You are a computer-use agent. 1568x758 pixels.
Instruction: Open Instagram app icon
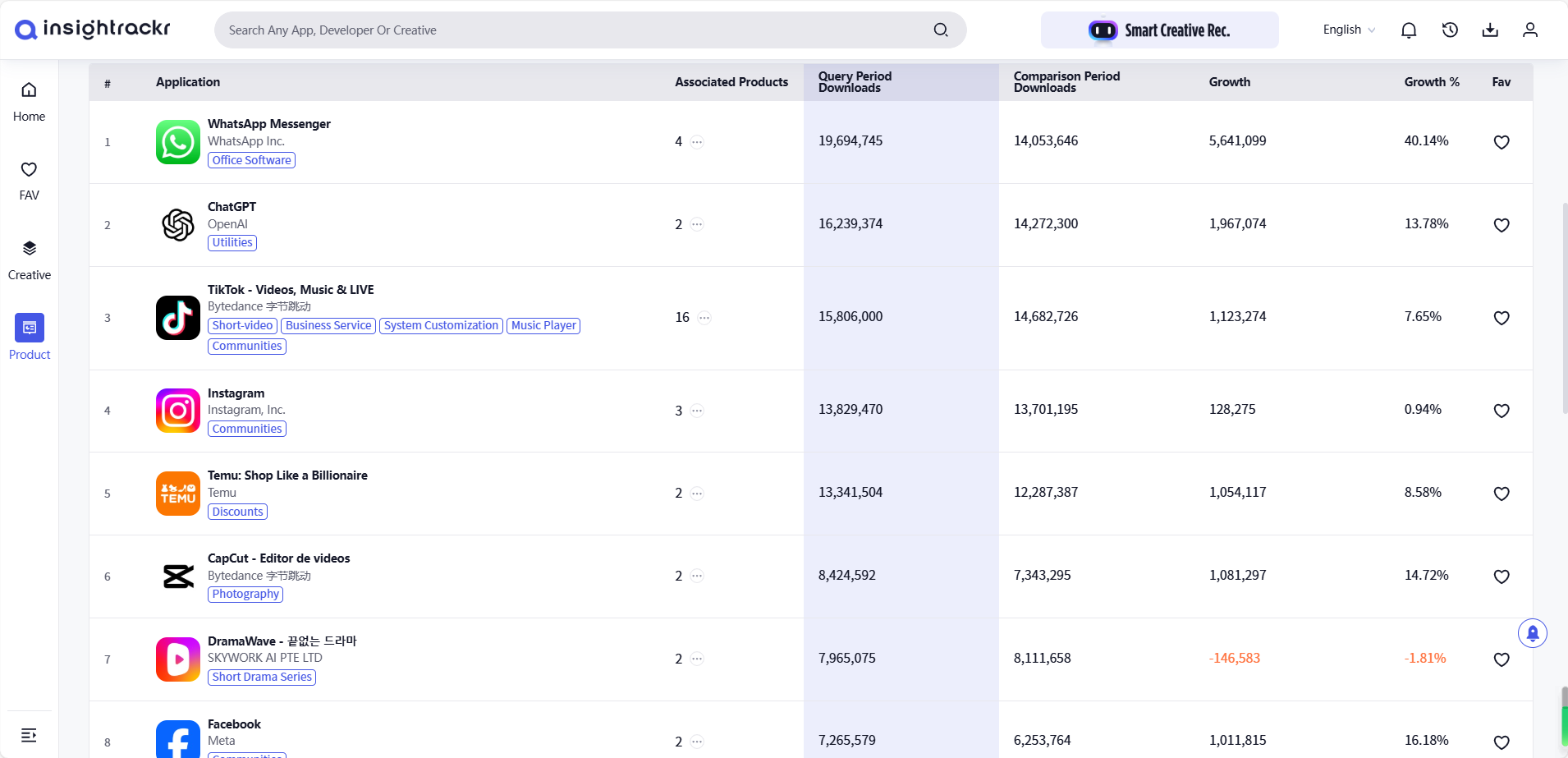pos(178,411)
